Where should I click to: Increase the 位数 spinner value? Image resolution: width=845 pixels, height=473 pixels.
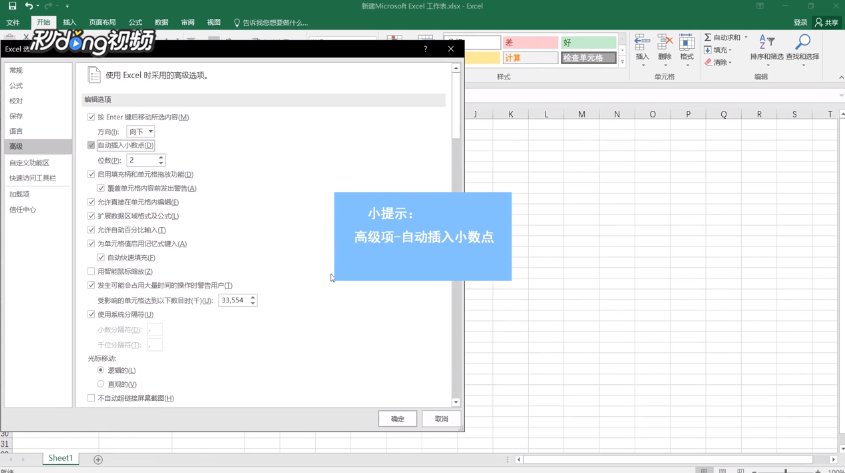point(161,157)
